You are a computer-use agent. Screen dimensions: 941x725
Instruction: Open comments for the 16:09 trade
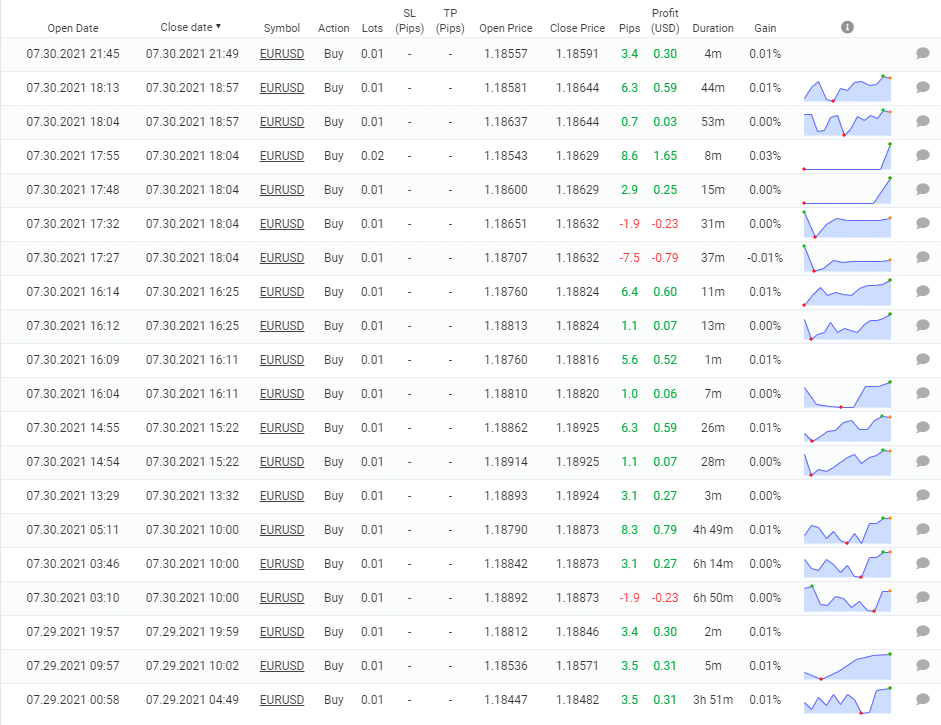pos(923,360)
